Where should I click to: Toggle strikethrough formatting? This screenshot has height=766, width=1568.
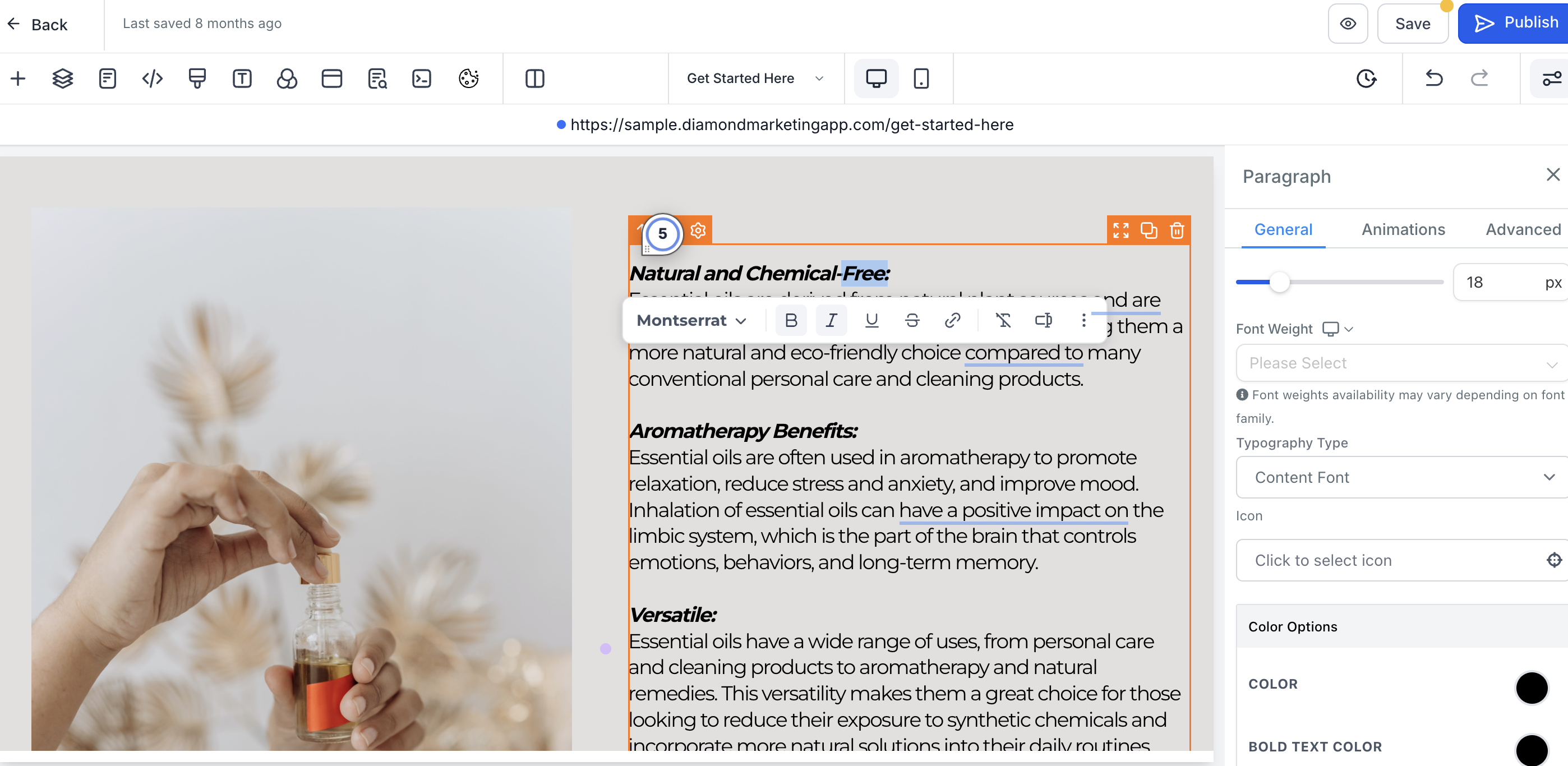pos(912,320)
